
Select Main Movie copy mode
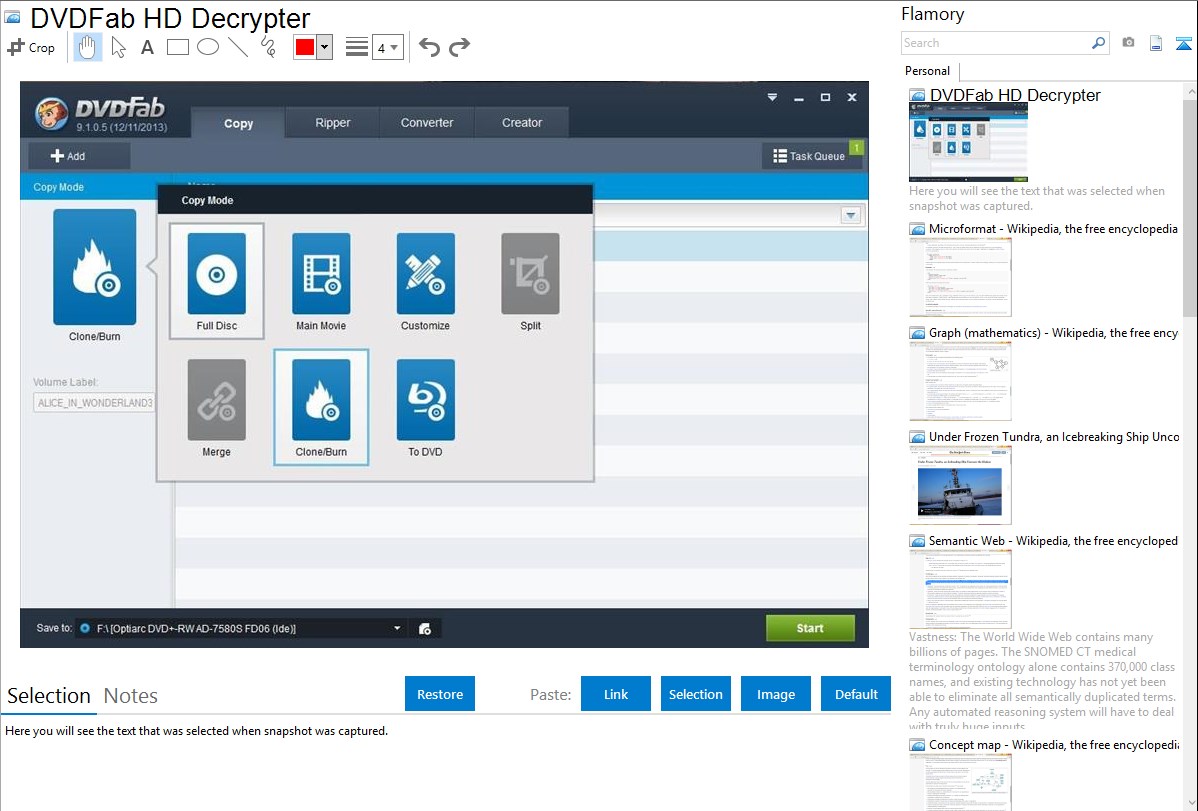pos(321,281)
